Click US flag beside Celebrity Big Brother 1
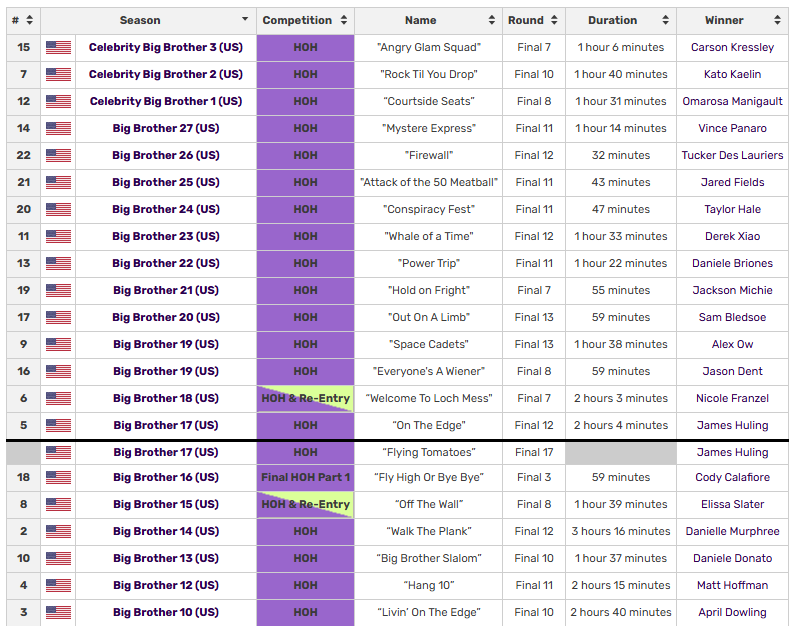The width and height of the screenshot is (792, 626). [58, 102]
